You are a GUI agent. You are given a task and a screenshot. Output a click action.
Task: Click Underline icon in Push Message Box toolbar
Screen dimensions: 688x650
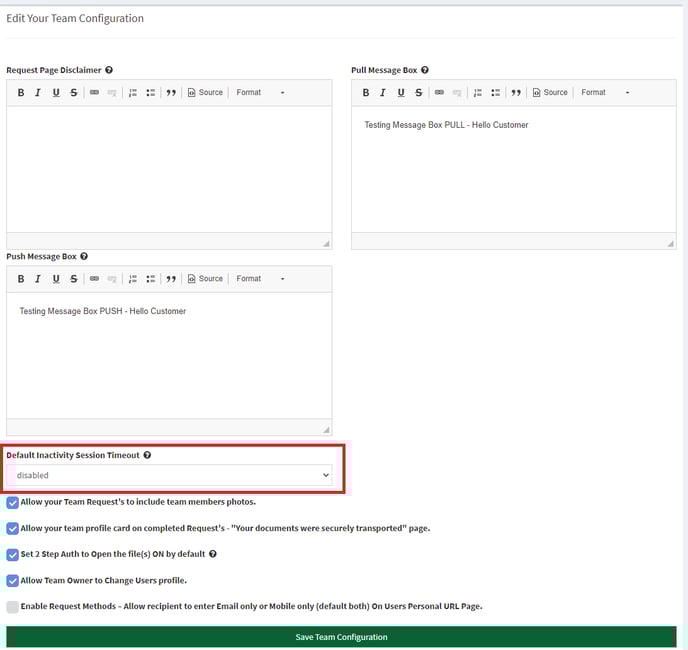[x=56, y=279]
